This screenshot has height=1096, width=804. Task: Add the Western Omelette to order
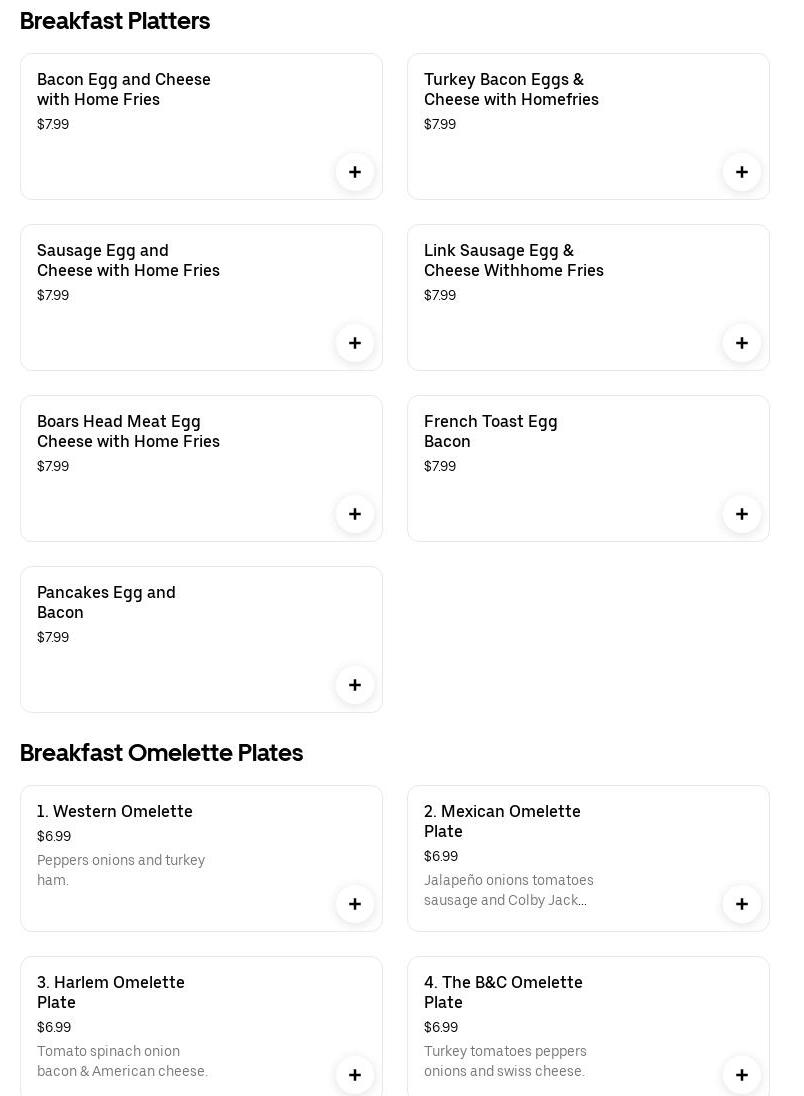click(355, 904)
